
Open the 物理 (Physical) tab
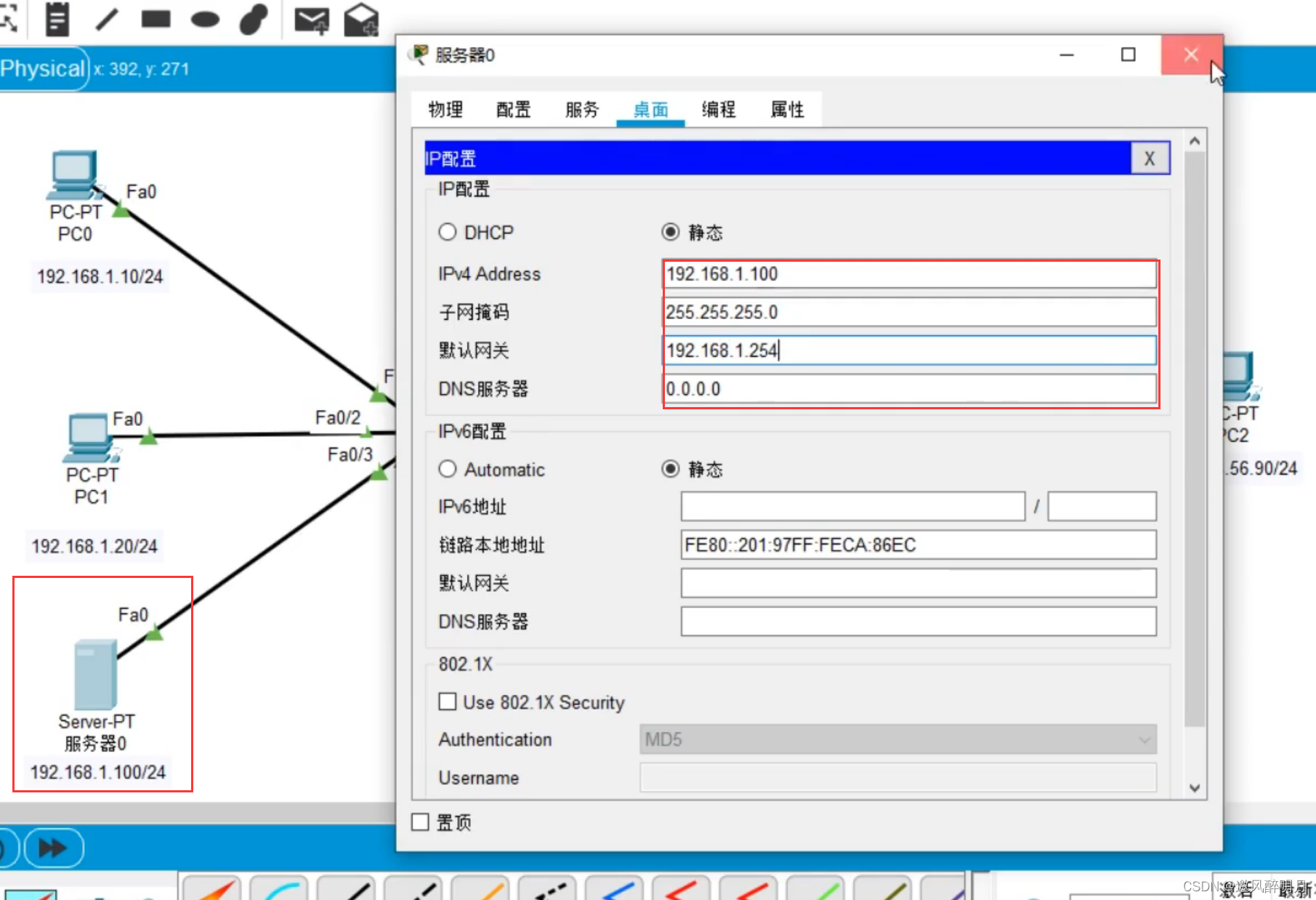pos(445,110)
